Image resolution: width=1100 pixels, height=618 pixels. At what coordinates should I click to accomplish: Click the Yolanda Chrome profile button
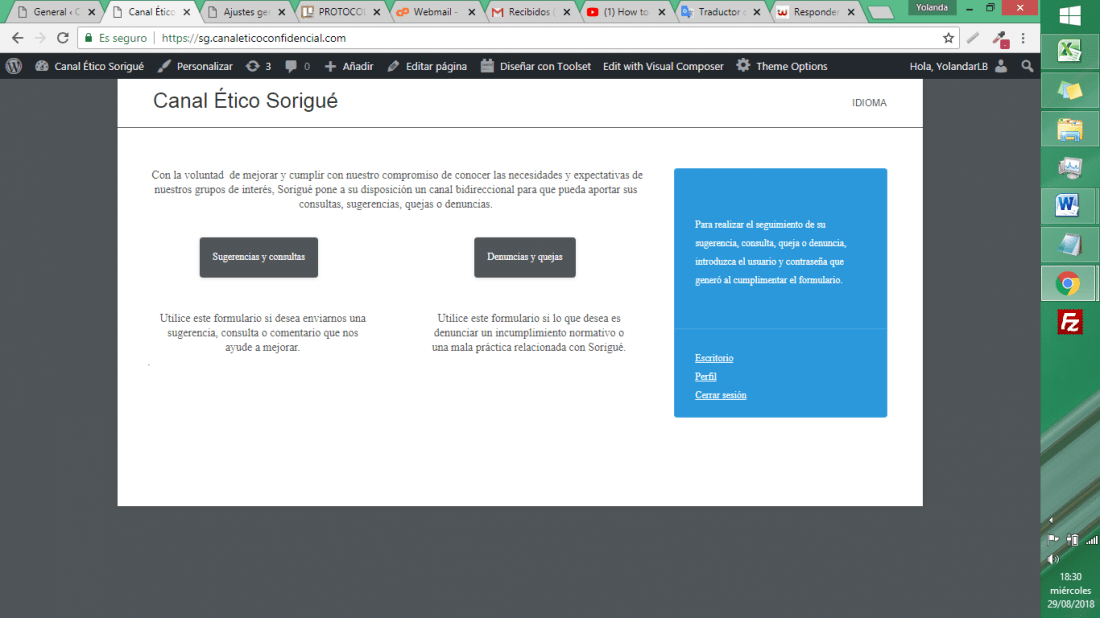932,8
